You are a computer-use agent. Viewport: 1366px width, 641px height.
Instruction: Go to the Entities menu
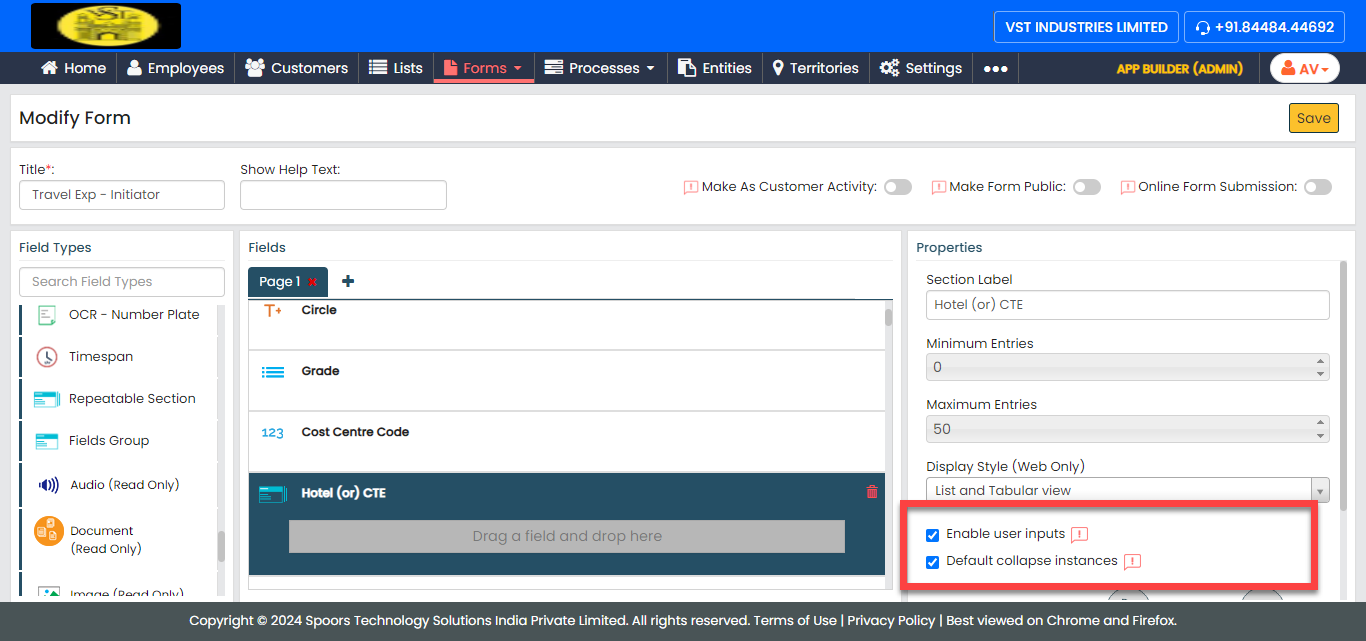click(x=714, y=68)
